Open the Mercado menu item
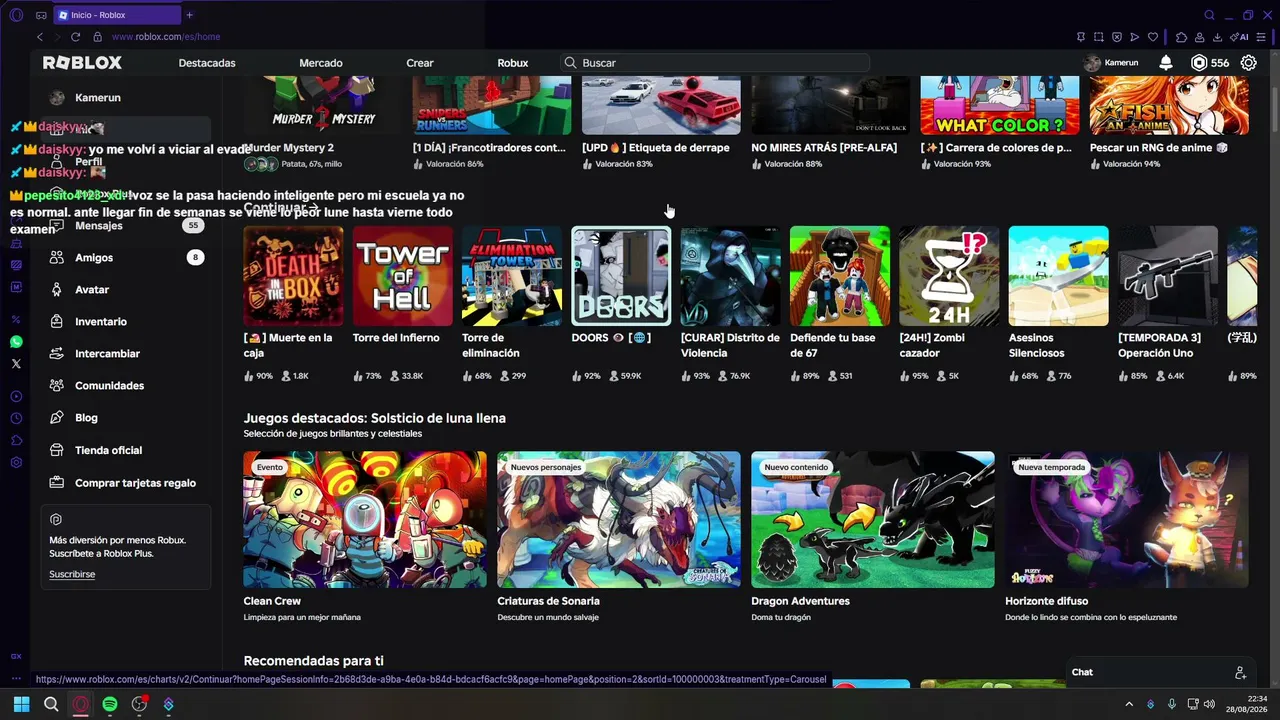Screen dimensions: 1280x720 pyautogui.click(x=321, y=63)
